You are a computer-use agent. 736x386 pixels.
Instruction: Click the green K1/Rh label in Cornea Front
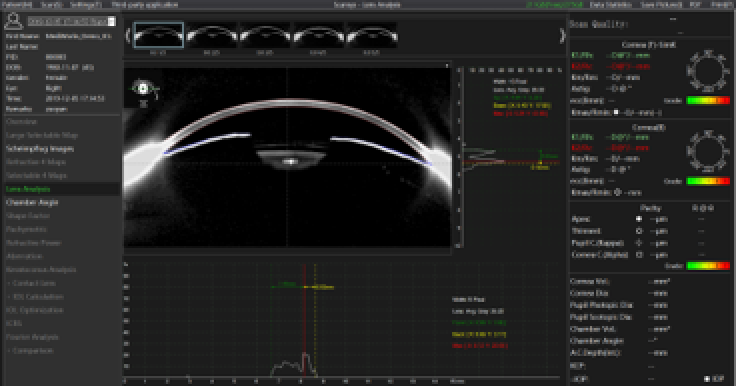tap(583, 56)
